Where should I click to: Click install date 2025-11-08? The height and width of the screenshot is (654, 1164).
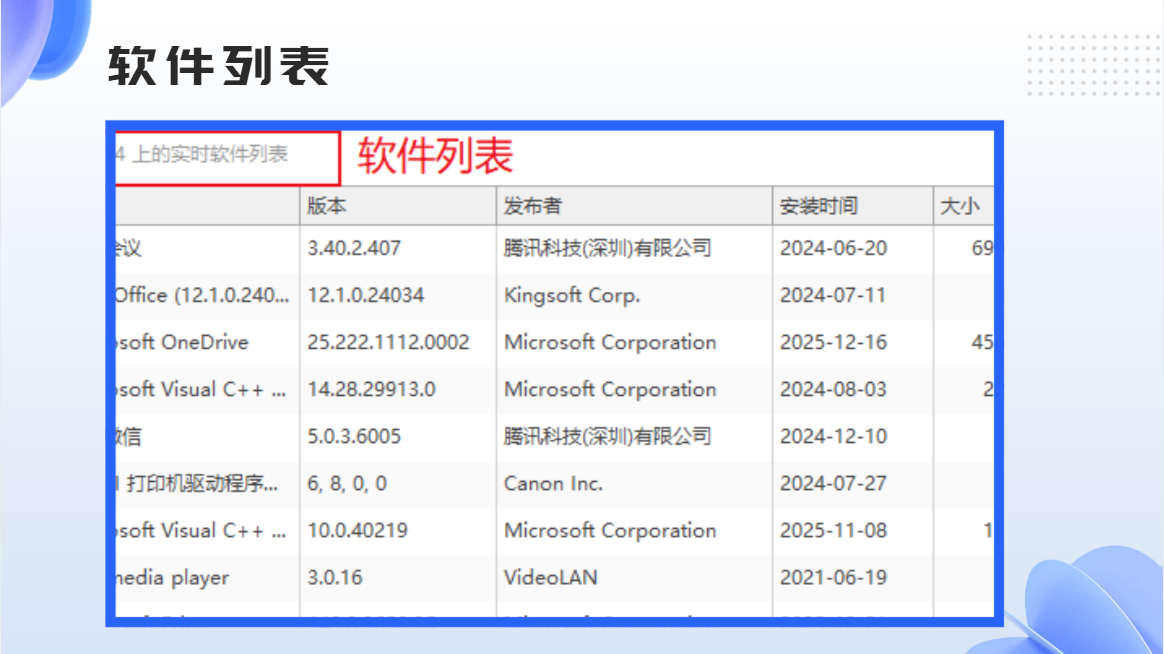(x=833, y=530)
